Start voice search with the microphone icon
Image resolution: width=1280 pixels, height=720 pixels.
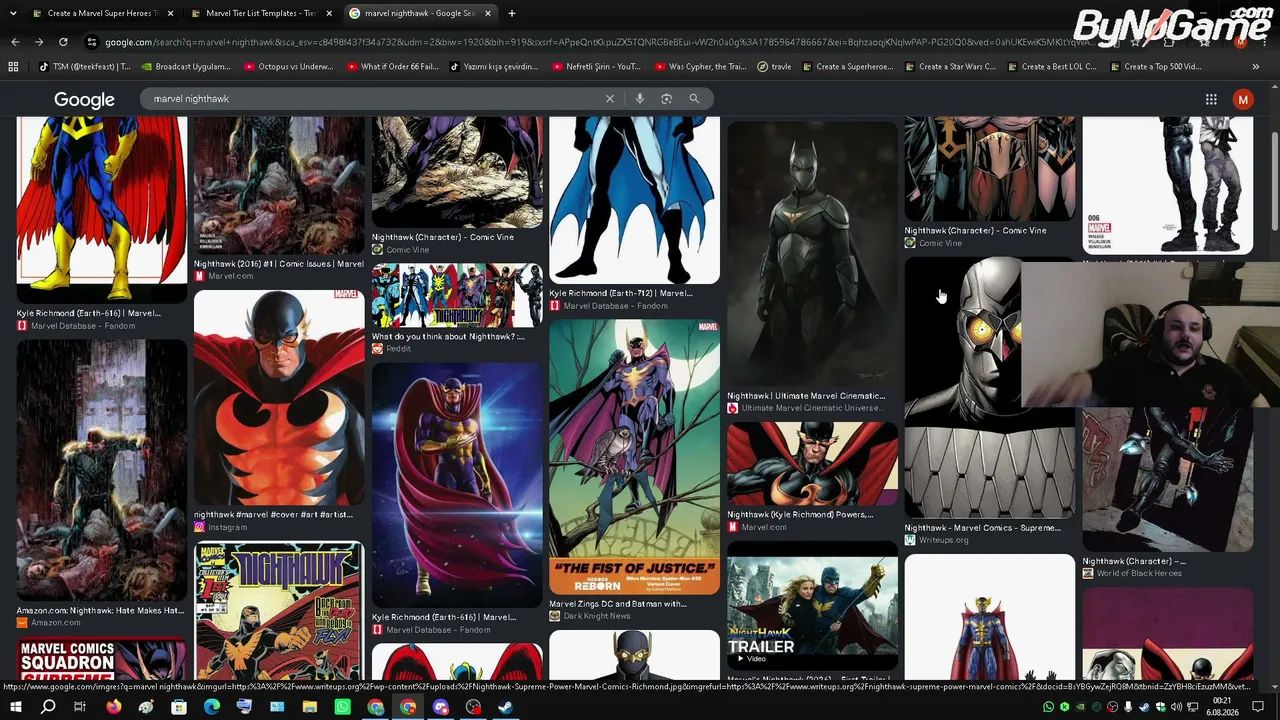(639, 99)
